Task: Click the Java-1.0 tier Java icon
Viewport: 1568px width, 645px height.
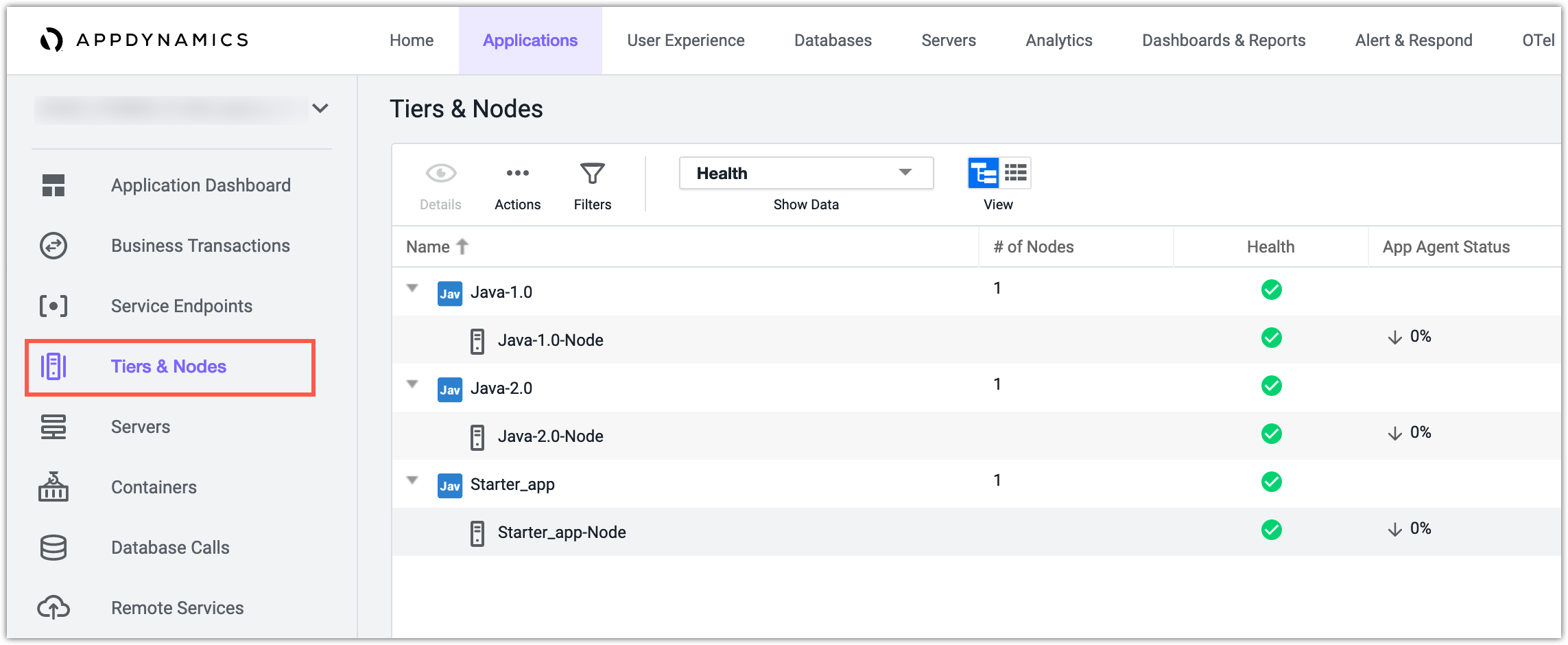Action: (x=450, y=294)
